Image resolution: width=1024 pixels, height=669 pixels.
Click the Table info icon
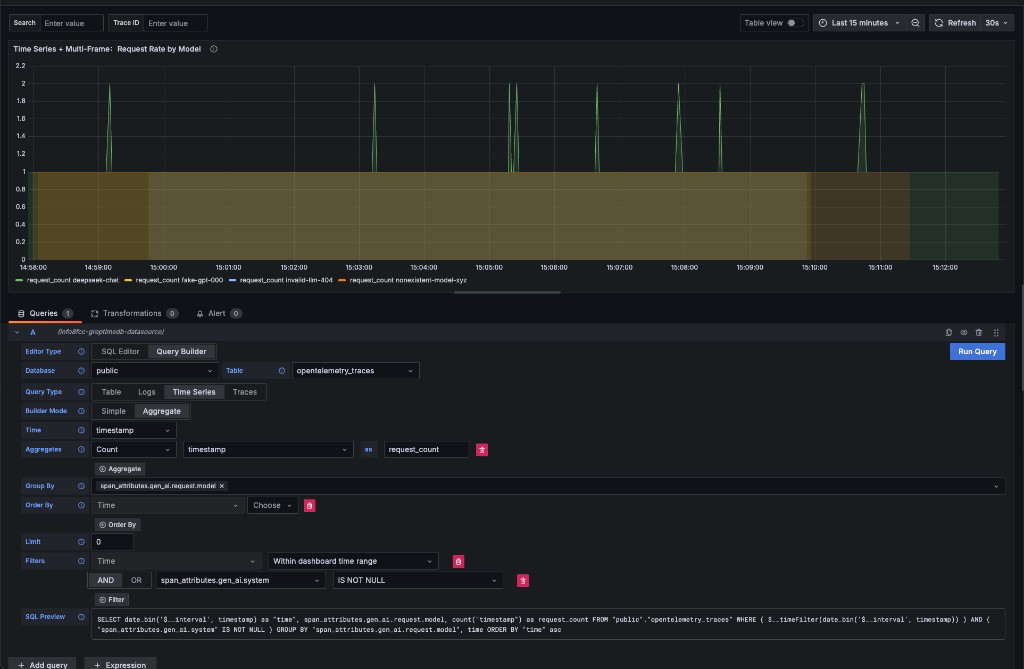281,370
